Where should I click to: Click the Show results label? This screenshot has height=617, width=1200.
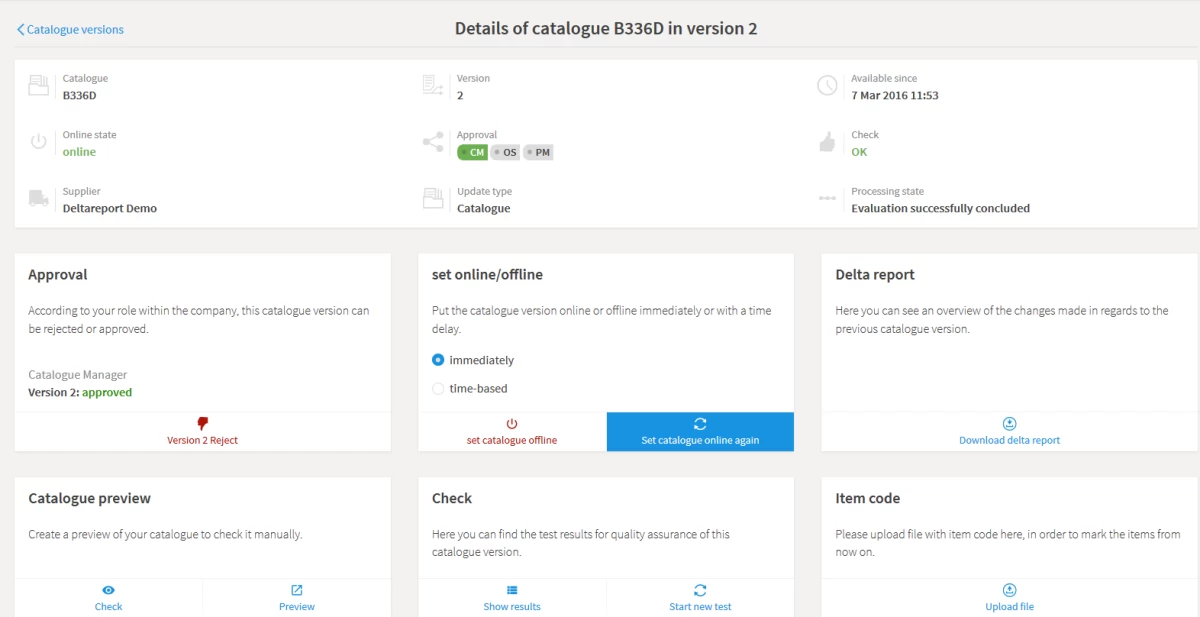512,607
